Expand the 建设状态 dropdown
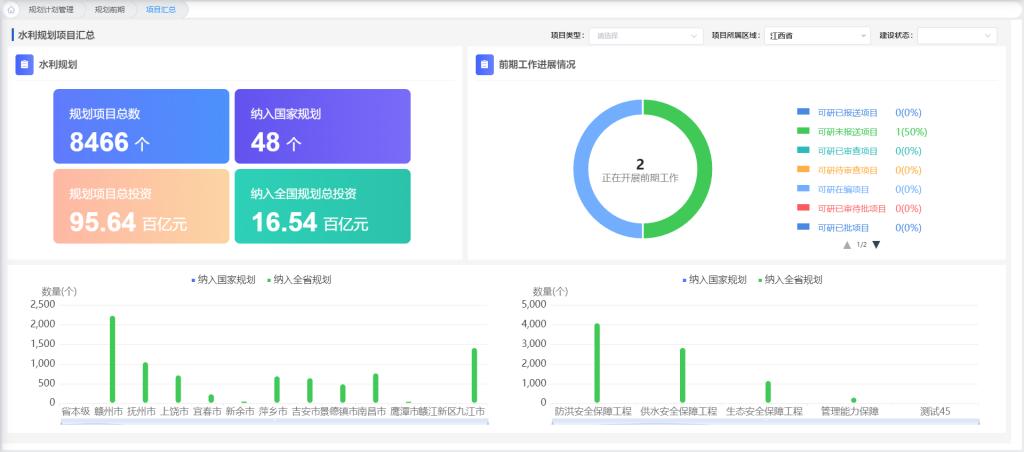Screen dimensions: 1024x452 pyautogui.click(x=956, y=36)
